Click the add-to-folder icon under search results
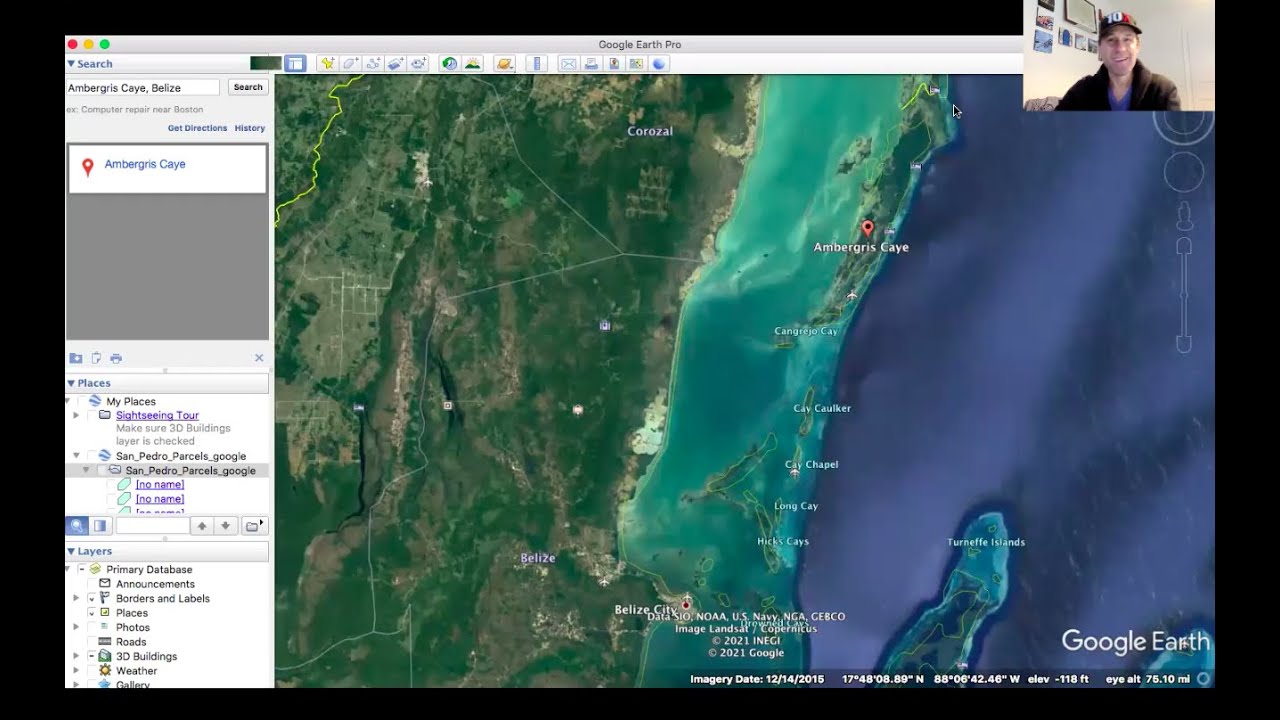This screenshot has width=1280, height=720. tap(76, 358)
